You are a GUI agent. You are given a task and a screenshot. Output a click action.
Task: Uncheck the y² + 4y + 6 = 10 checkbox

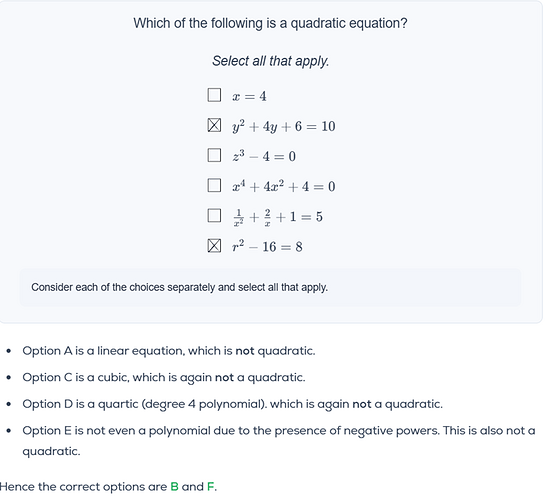(214, 125)
